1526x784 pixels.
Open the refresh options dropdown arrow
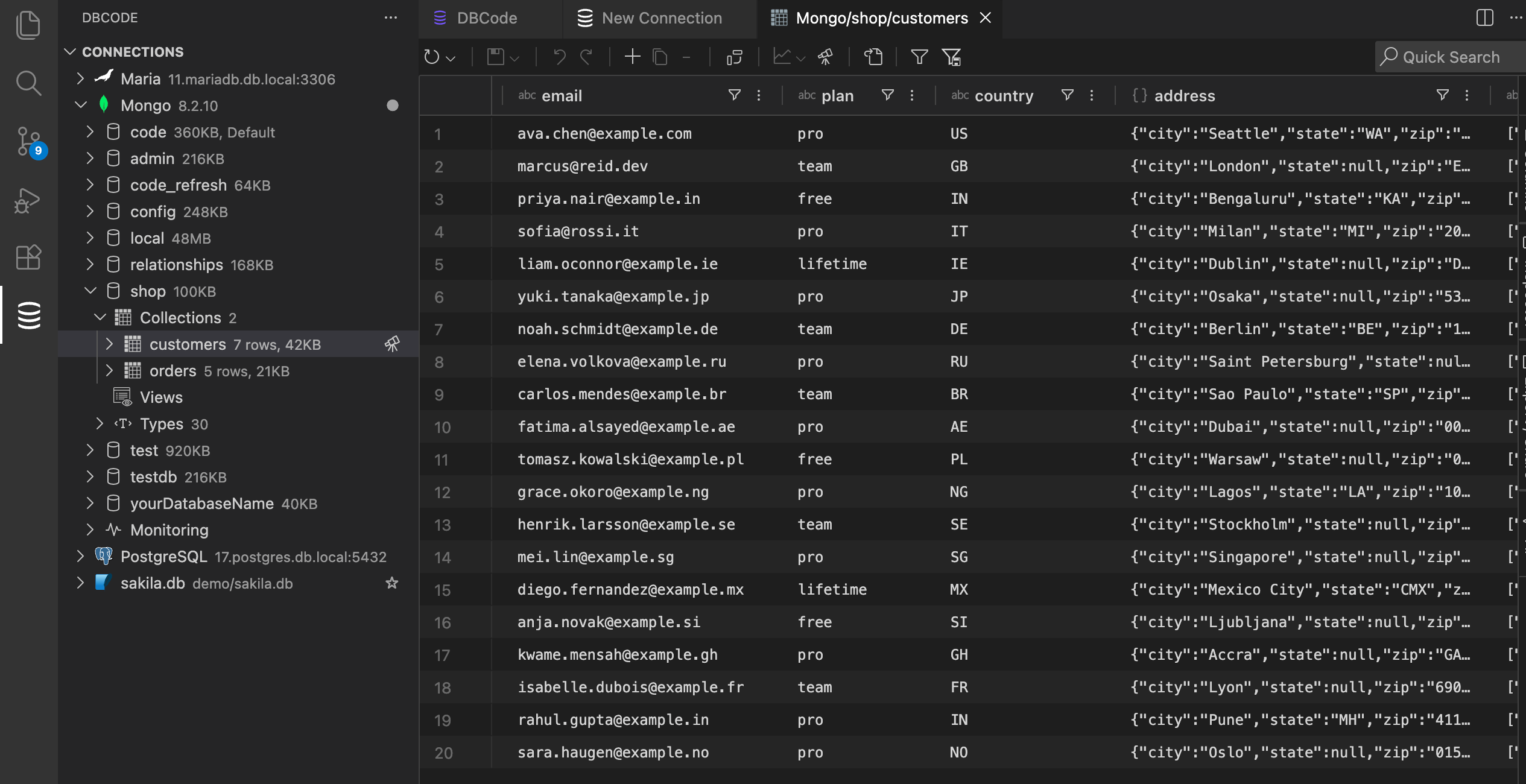coord(451,58)
